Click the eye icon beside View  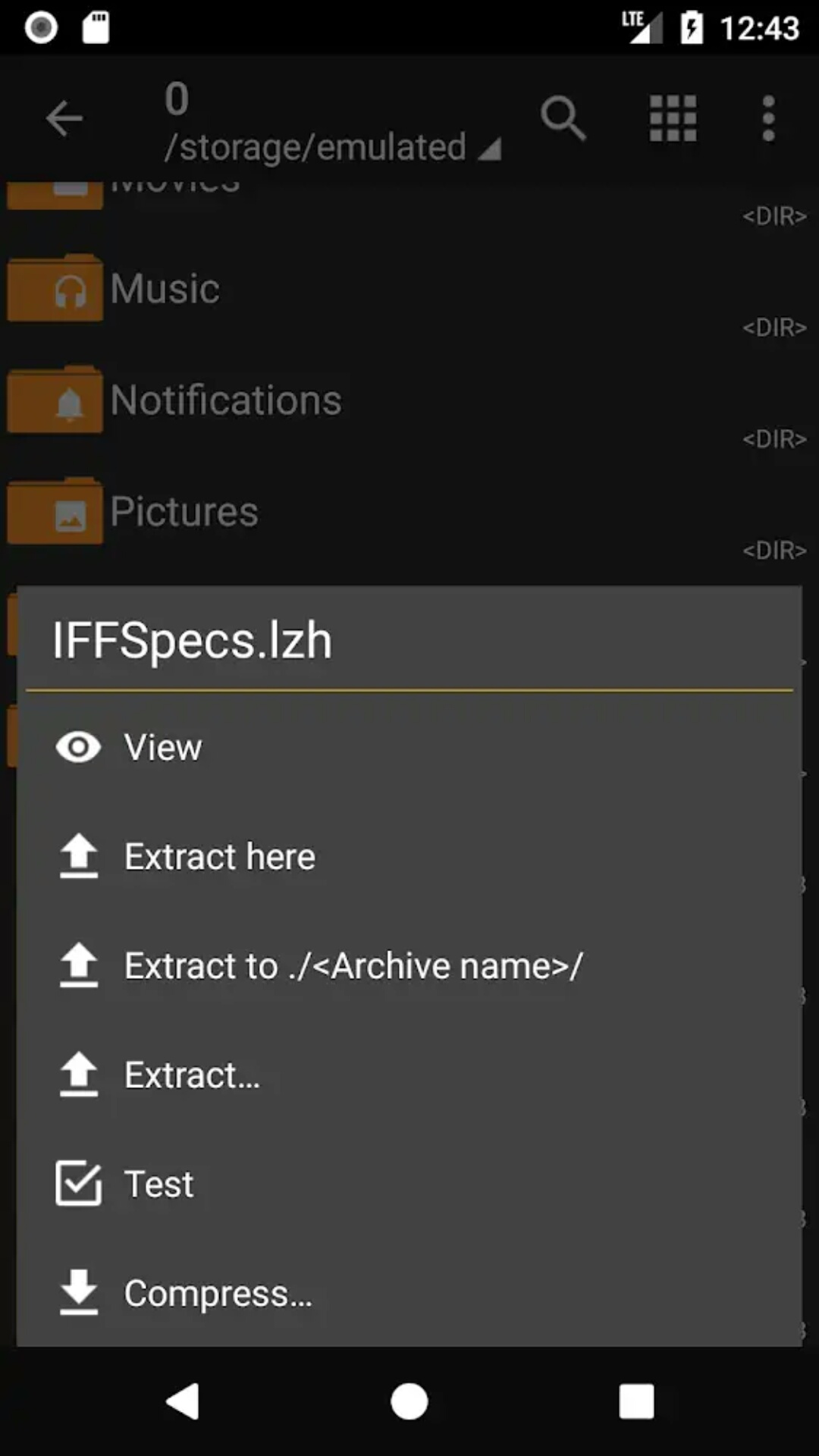coord(78,748)
